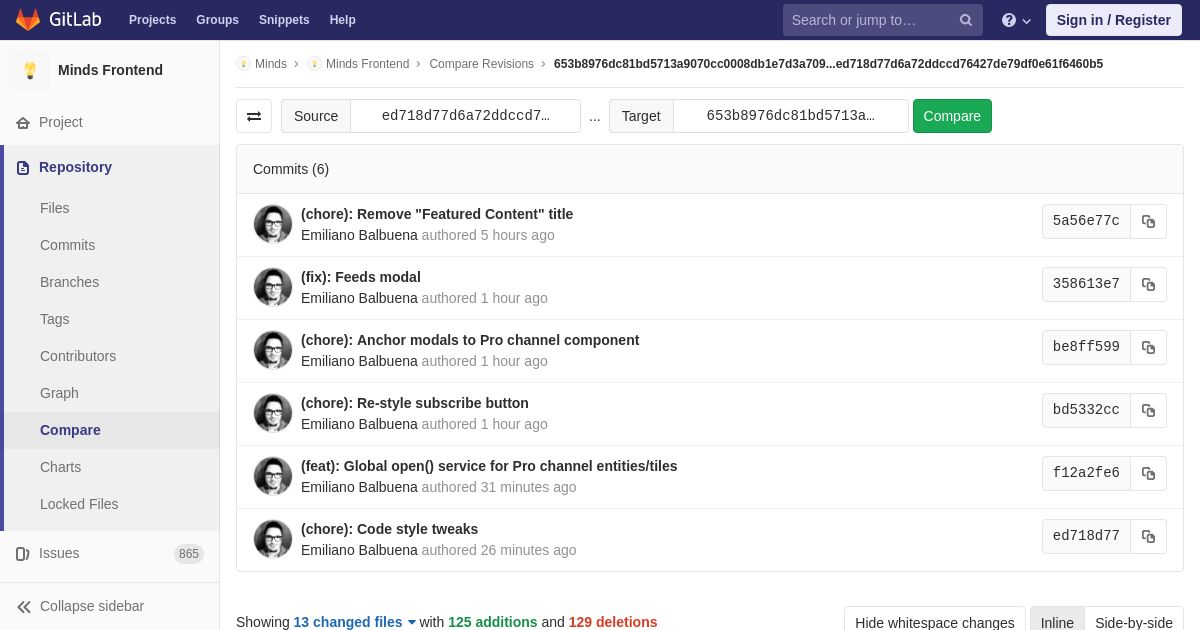Copy commit SHA ed718d77

[x=1148, y=537]
